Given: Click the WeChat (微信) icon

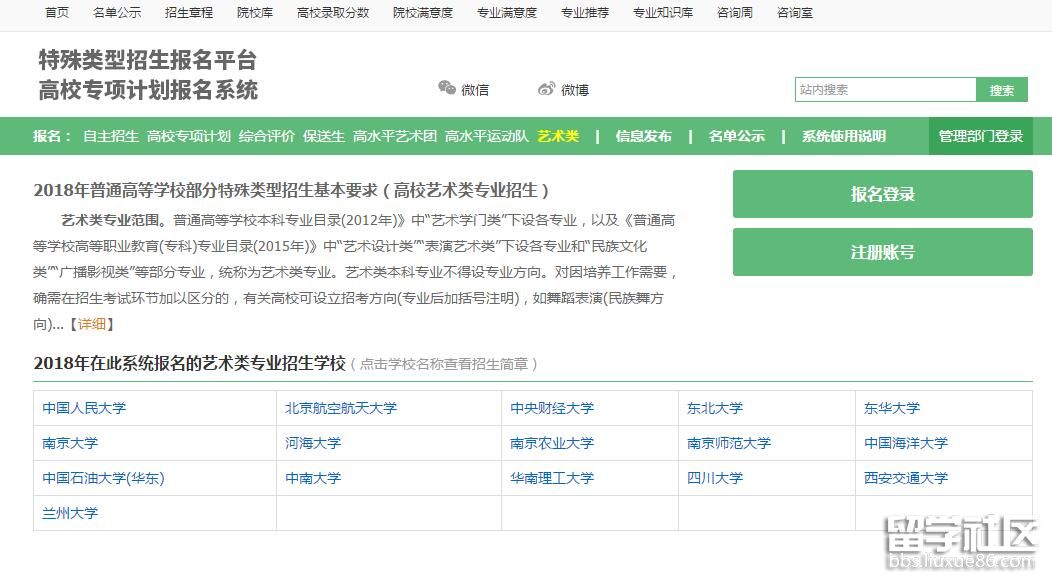Looking at the screenshot, I should [447, 89].
